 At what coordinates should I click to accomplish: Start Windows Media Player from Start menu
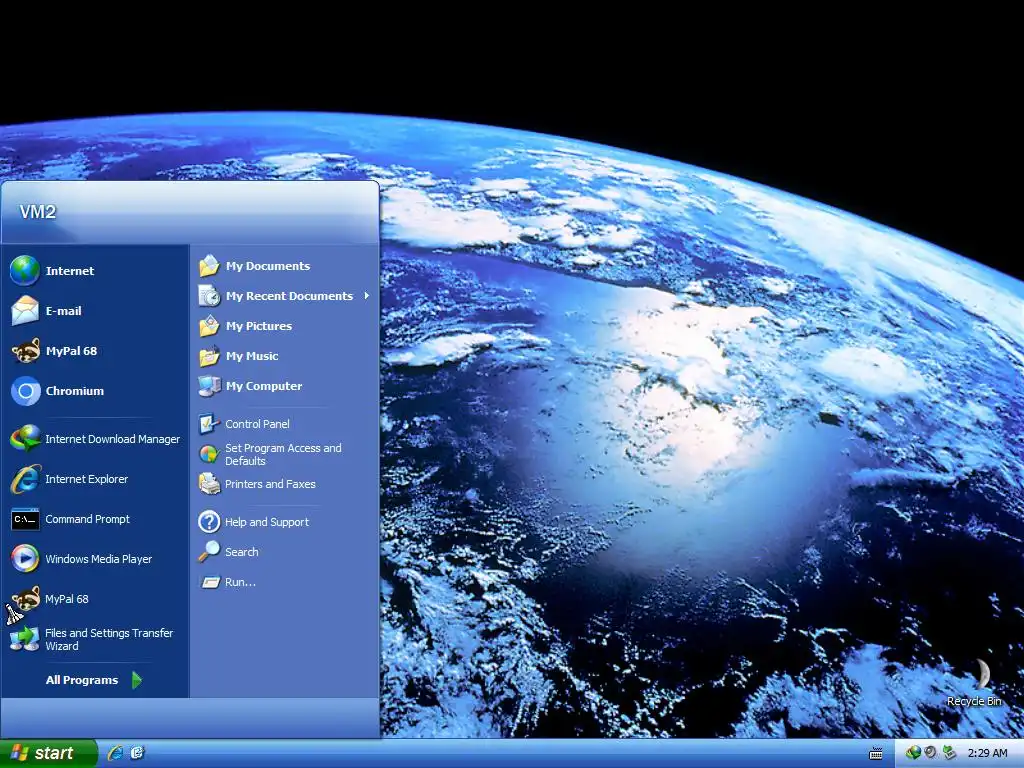tap(95, 559)
